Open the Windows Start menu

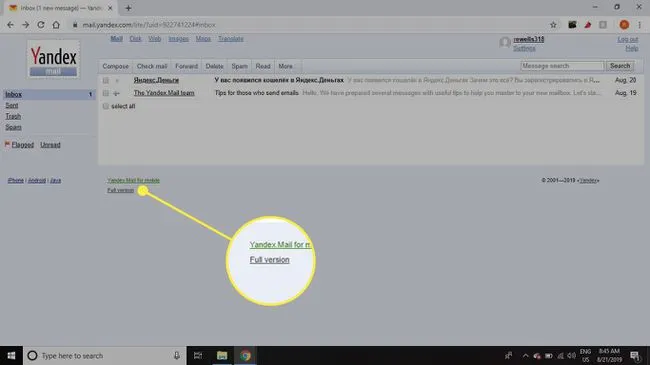(11, 355)
